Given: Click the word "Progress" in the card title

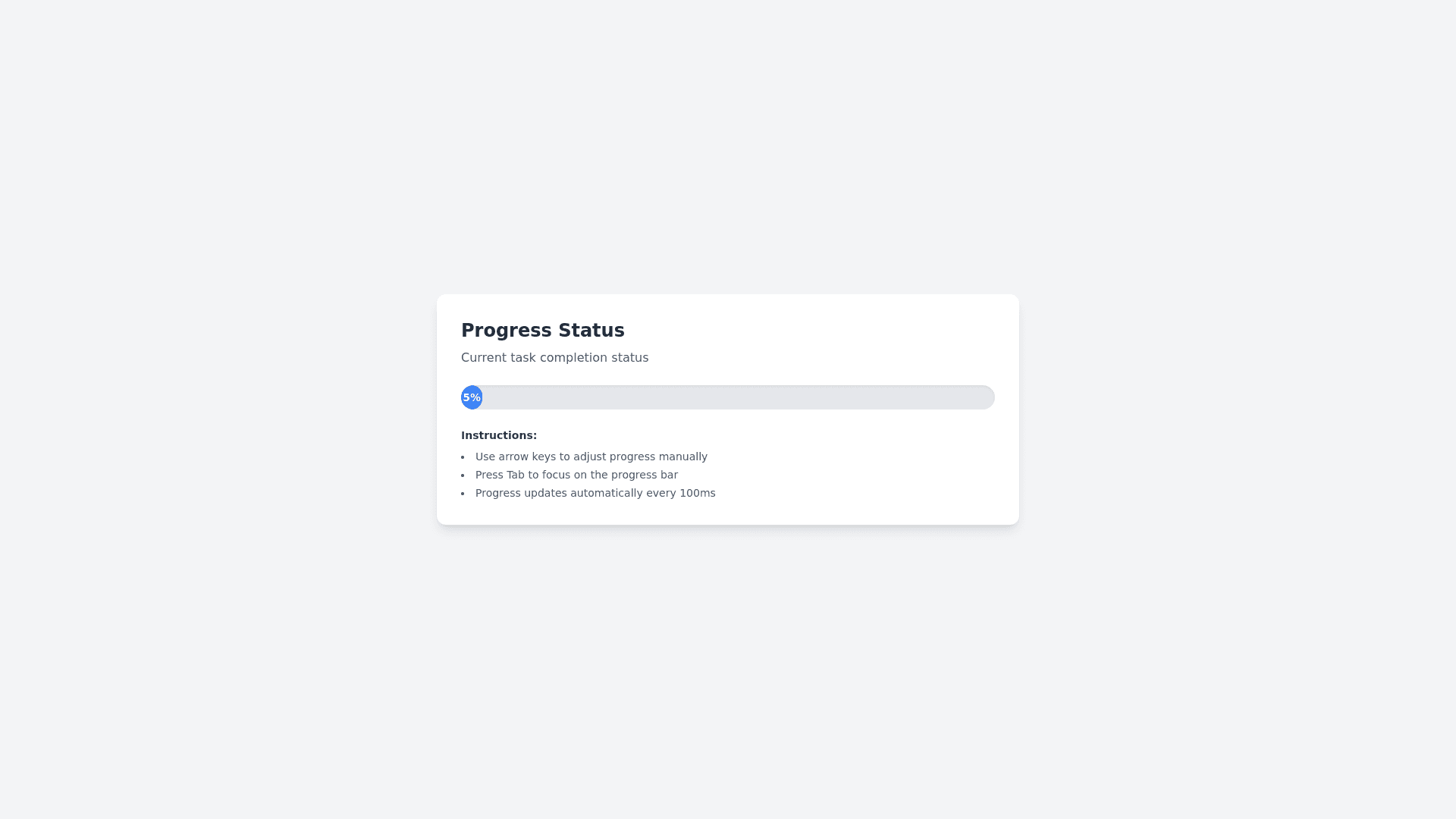Looking at the screenshot, I should pos(506,331).
